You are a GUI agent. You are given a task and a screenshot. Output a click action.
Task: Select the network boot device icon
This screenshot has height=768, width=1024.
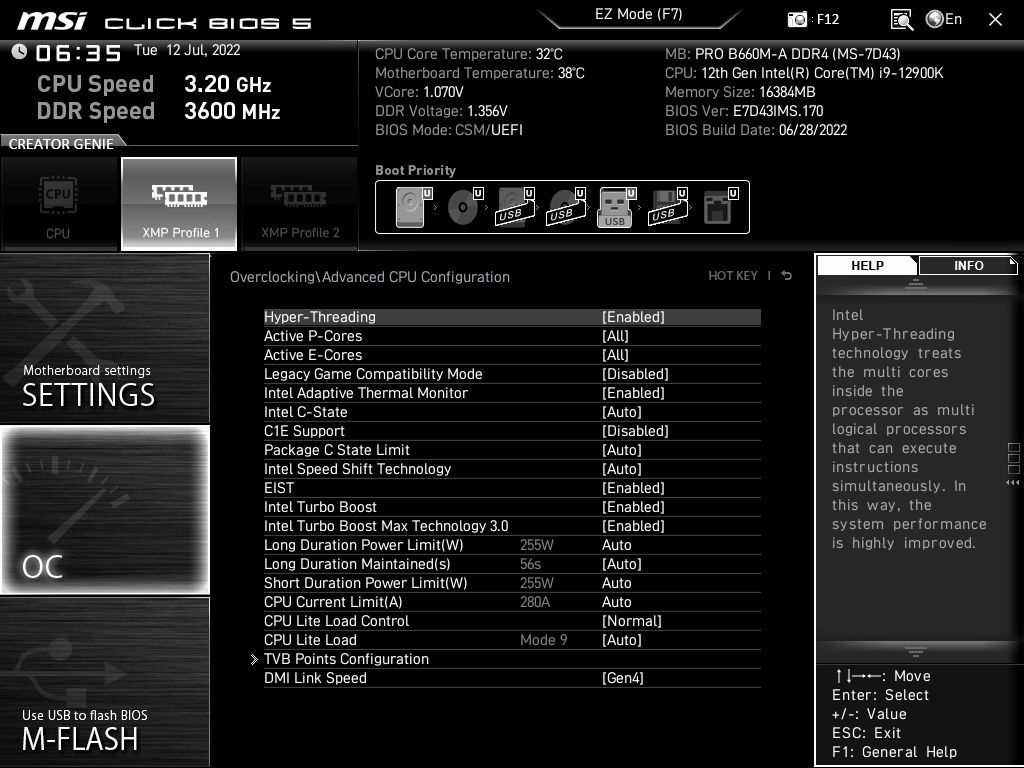click(720, 207)
